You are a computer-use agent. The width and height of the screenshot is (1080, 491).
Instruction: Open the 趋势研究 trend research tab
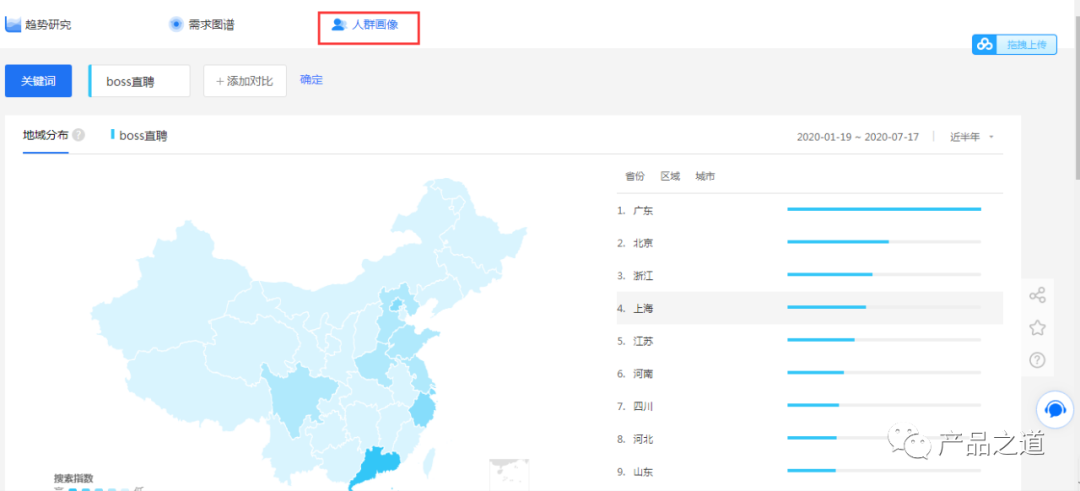click(39, 25)
